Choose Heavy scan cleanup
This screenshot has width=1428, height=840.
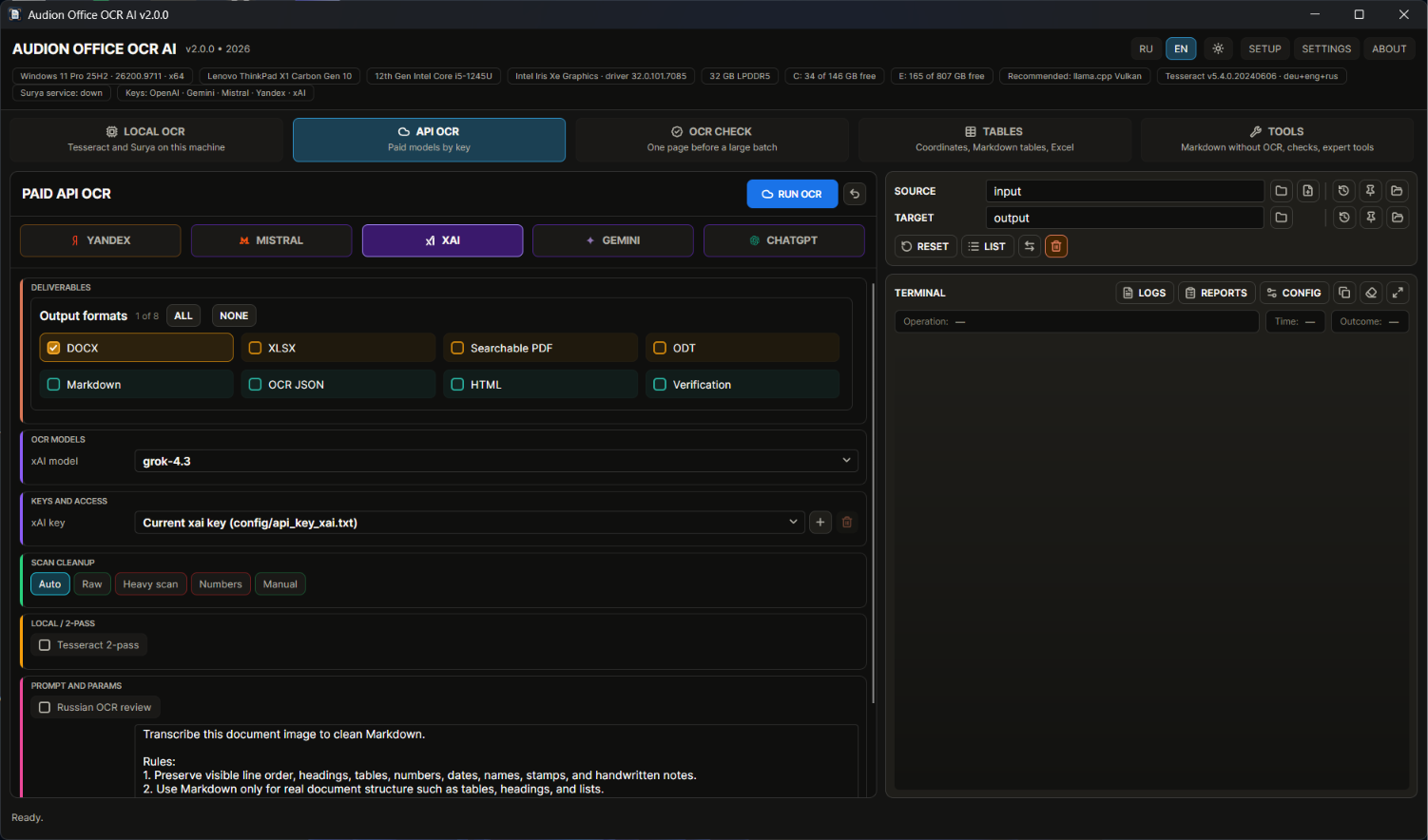click(x=150, y=584)
